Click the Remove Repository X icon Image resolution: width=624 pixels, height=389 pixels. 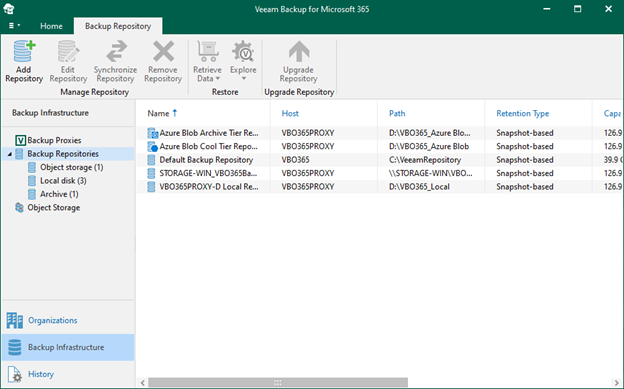pos(164,52)
